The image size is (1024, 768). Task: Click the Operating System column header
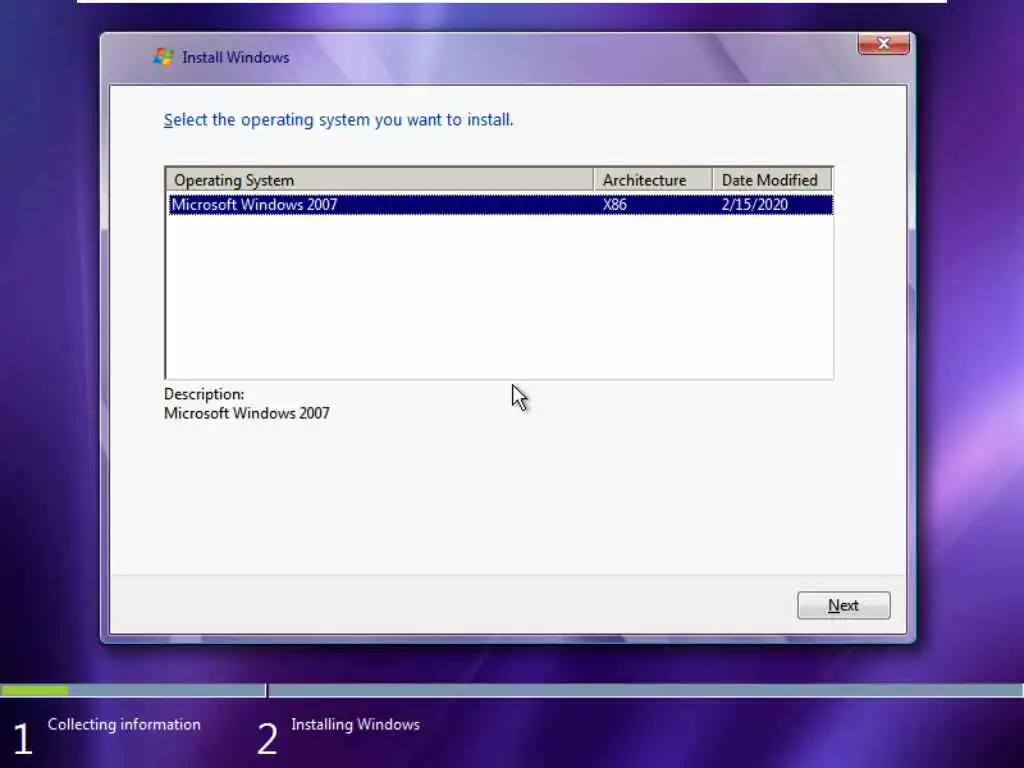pyautogui.click(x=379, y=180)
